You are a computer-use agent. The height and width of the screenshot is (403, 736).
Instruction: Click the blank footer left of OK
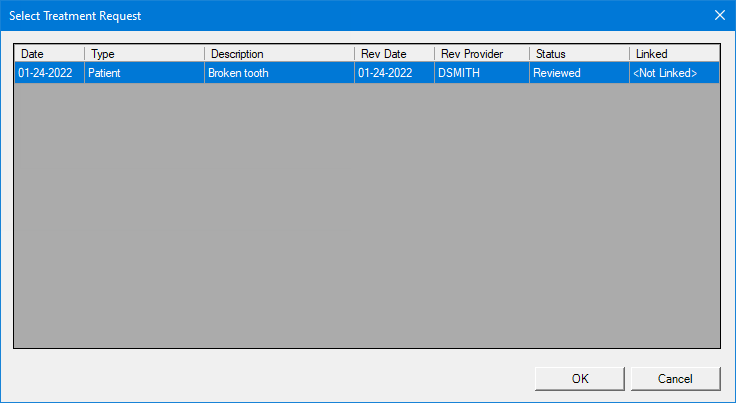tap(270, 379)
